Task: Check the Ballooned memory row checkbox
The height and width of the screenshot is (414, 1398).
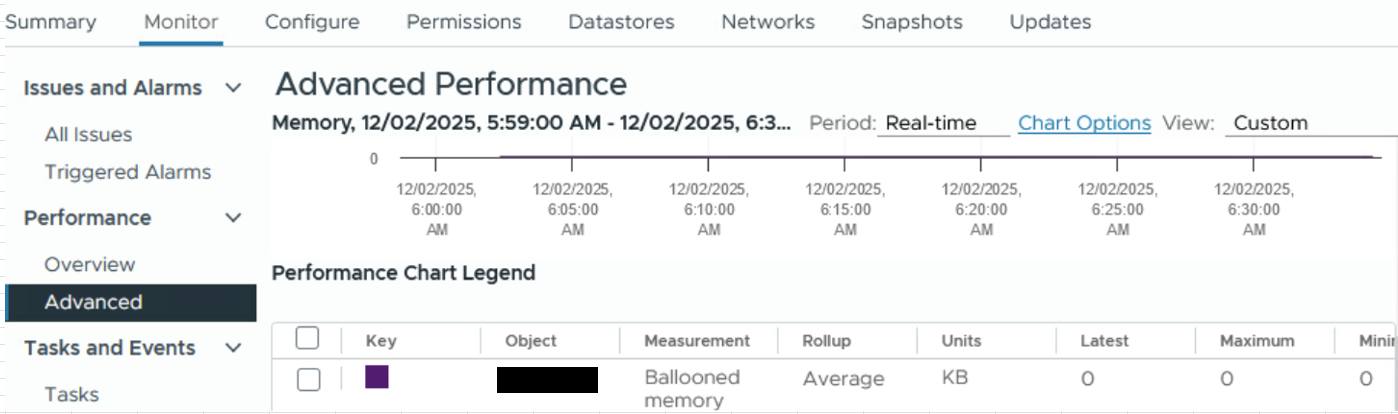Action: [x=309, y=379]
